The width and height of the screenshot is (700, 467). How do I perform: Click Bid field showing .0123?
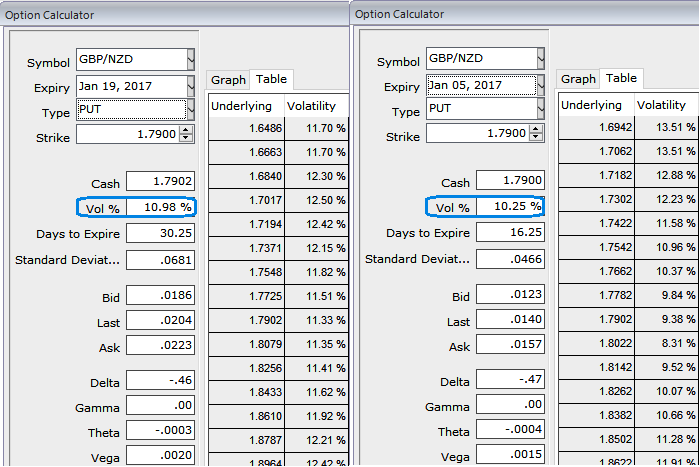tap(510, 294)
